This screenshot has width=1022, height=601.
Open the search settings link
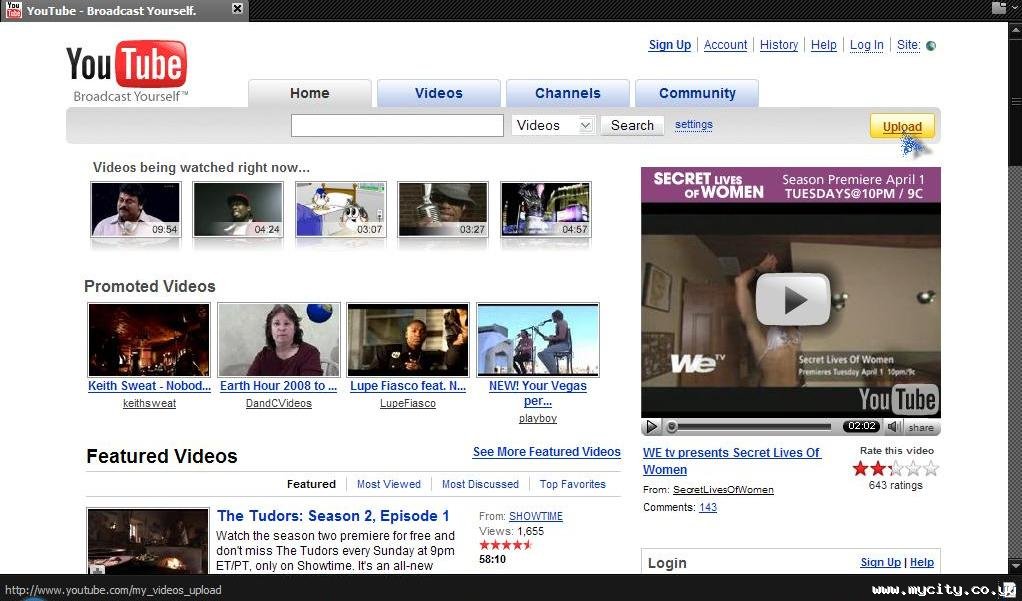coord(694,125)
